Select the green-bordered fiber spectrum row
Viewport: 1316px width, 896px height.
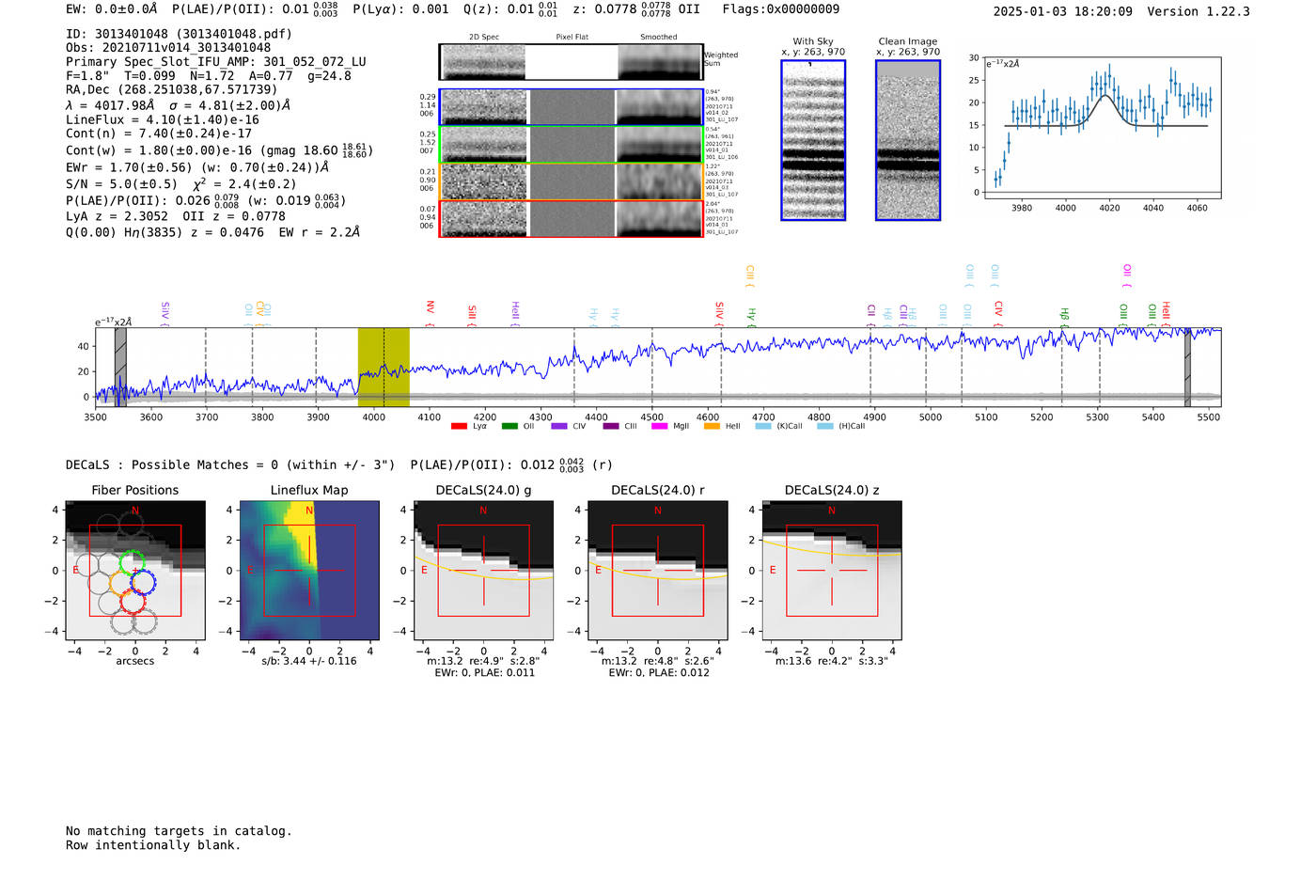pos(571,145)
